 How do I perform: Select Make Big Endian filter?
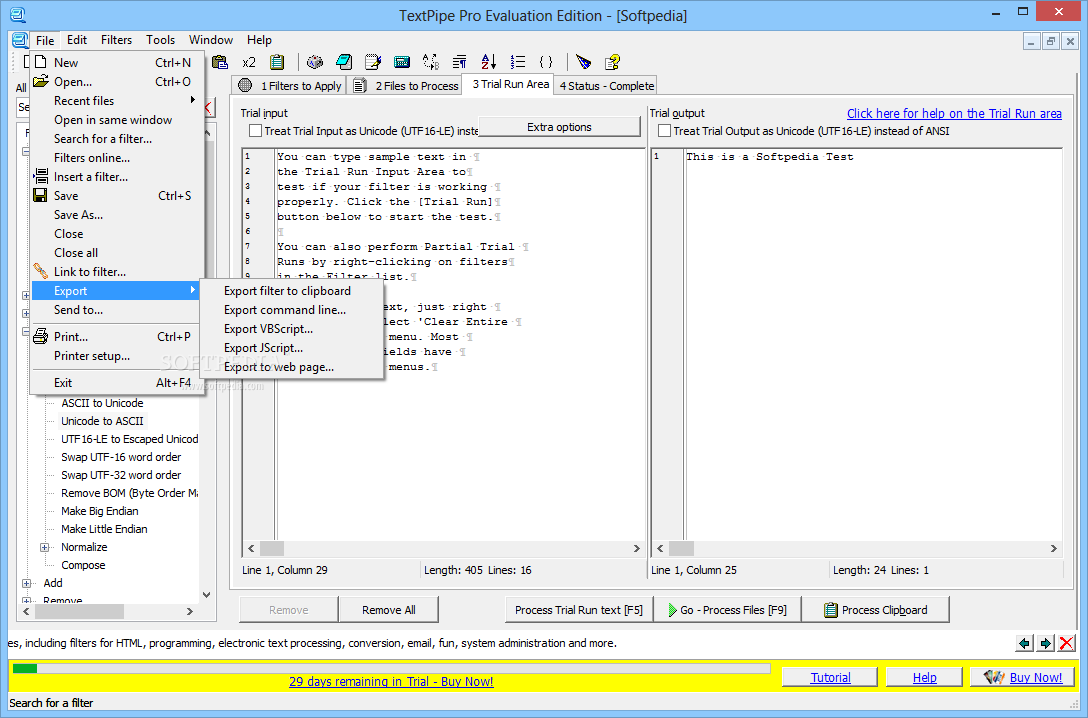click(100, 511)
